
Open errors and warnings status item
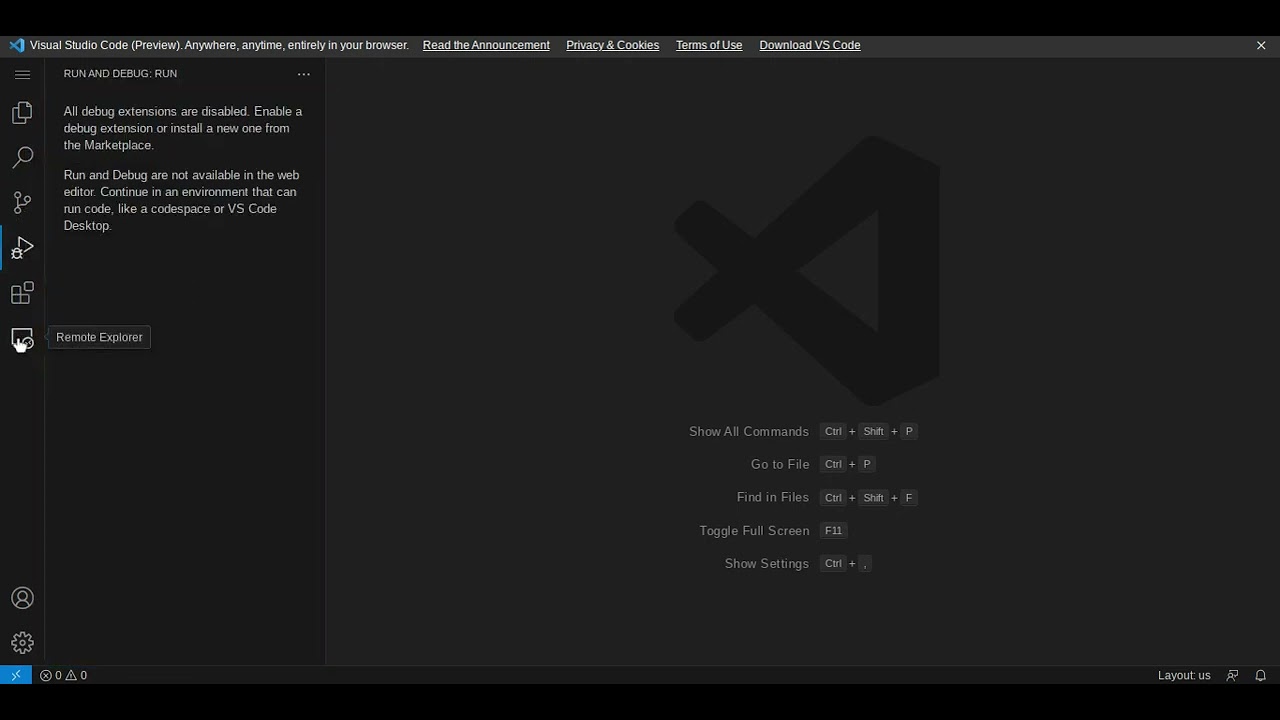(x=63, y=675)
